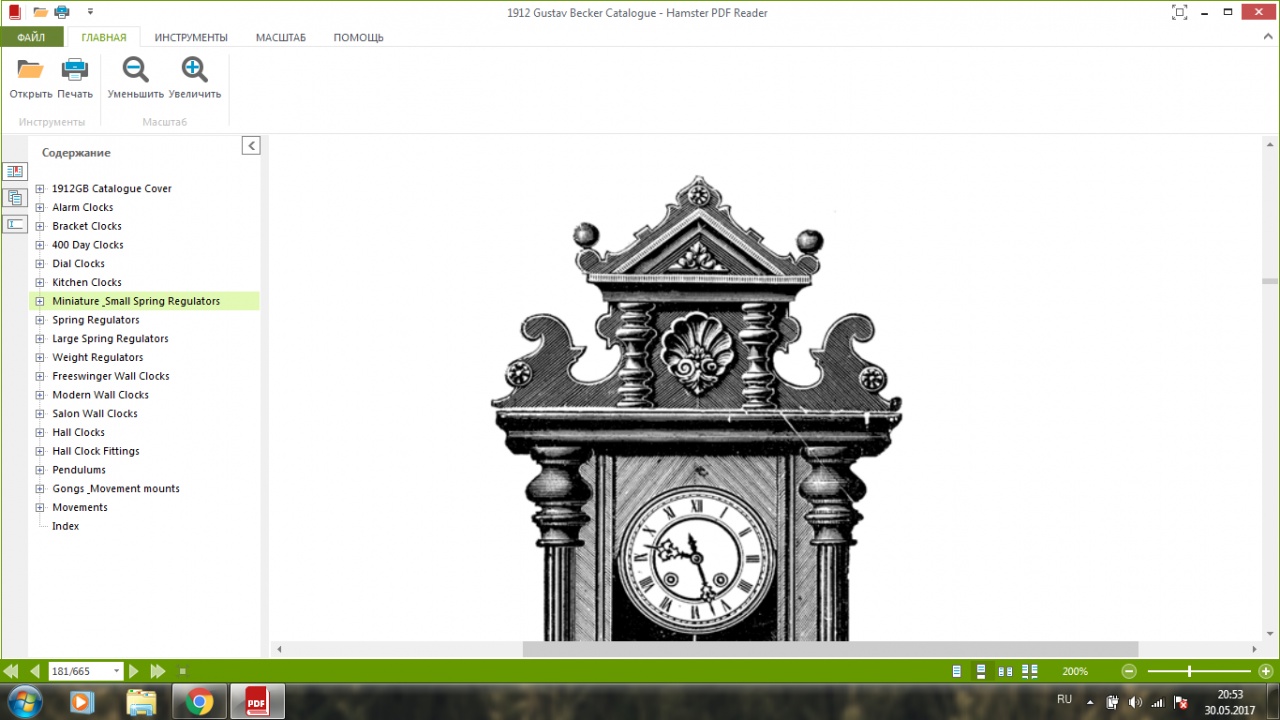Collapse the contents sidebar with arrow button
Viewport: 1280px width, 720px height.
pos(251,146)
